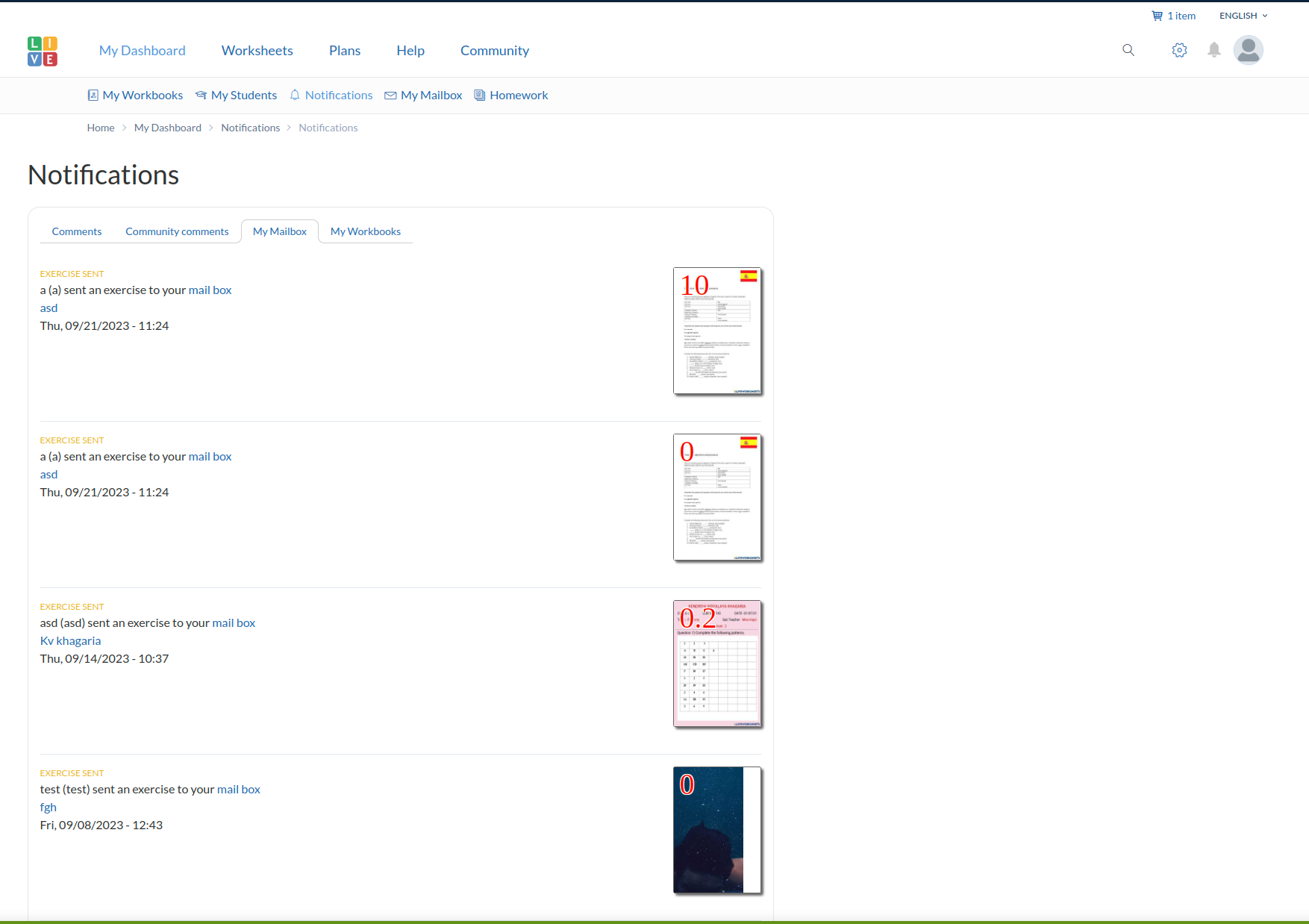Open the settings gear icon
This screenshot has width=1309, height=924.
tap(1179, 50)
